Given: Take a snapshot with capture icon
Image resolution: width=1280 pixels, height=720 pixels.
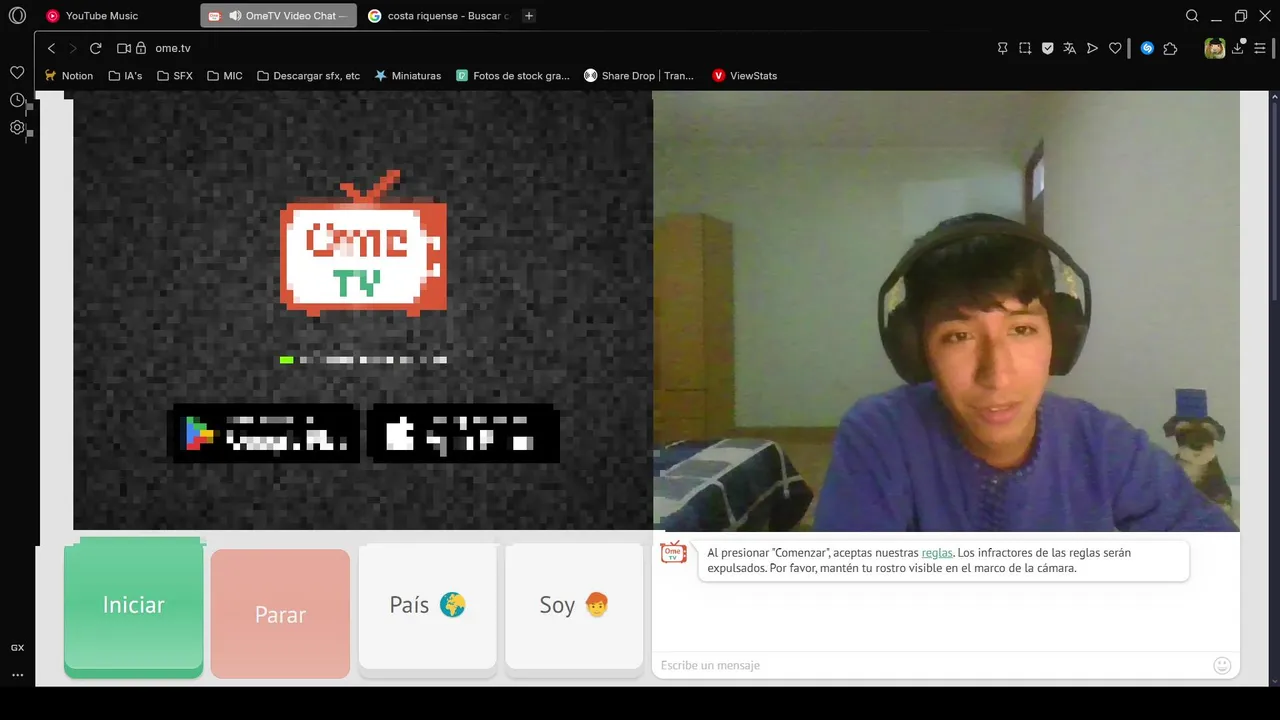Looking at the screenshot, I should [1025, 48].
